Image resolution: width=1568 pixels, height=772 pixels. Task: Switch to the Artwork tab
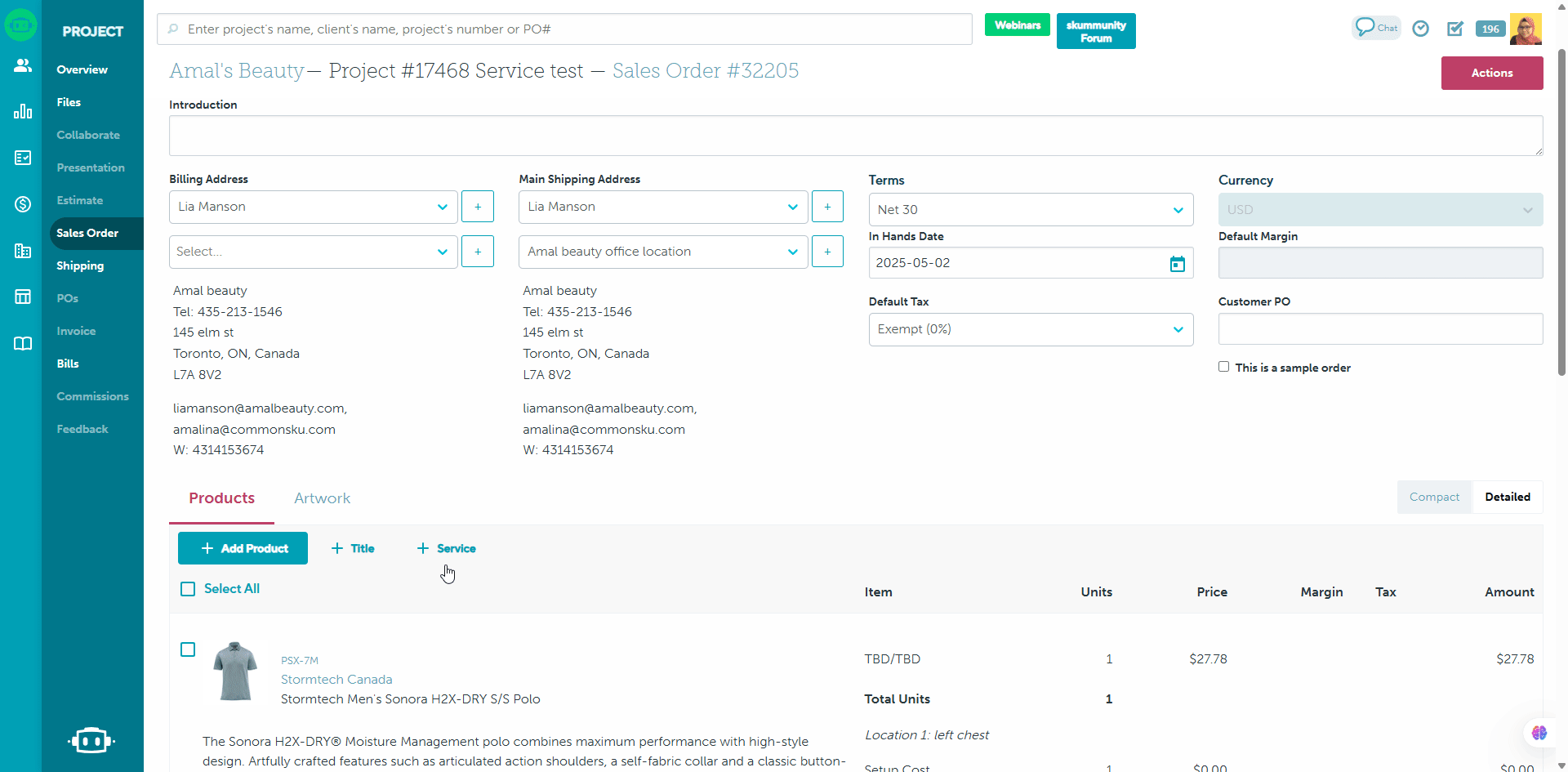coord(322,498)
